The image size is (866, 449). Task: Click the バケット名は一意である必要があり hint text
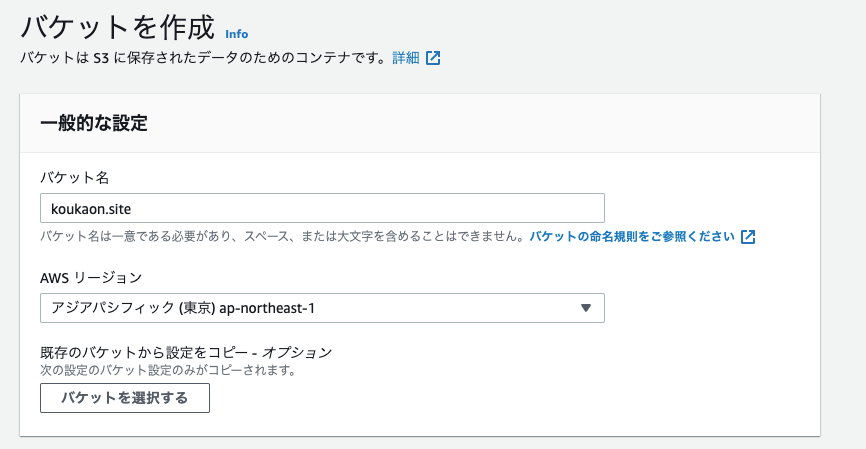(x=282, y=237)
